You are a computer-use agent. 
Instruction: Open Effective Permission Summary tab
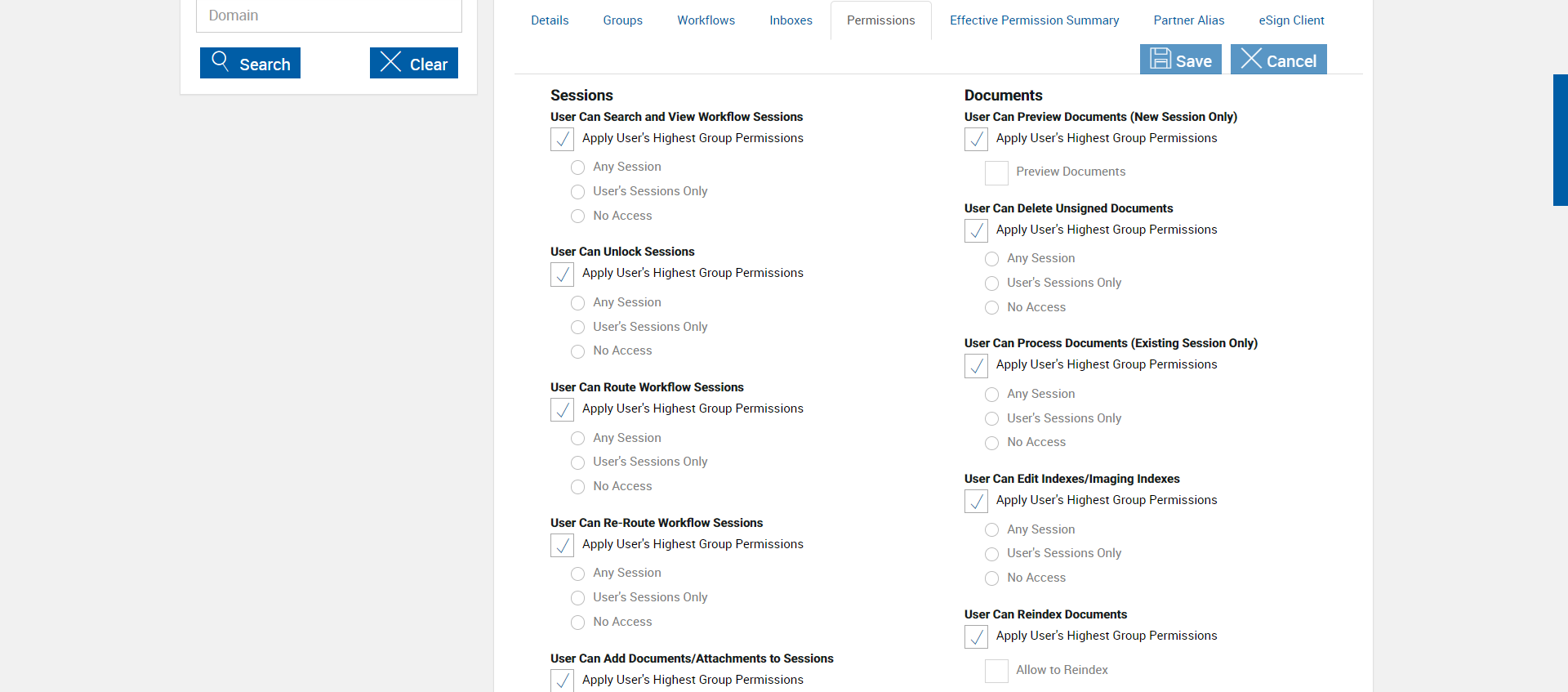1034,20
